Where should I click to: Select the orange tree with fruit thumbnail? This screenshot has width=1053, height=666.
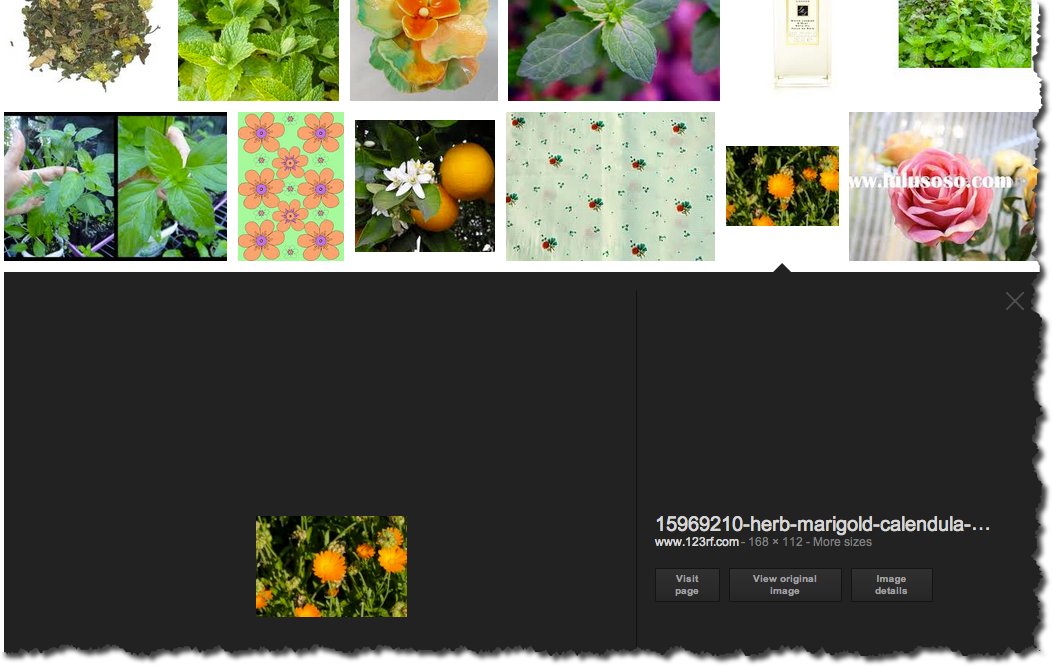424,185
